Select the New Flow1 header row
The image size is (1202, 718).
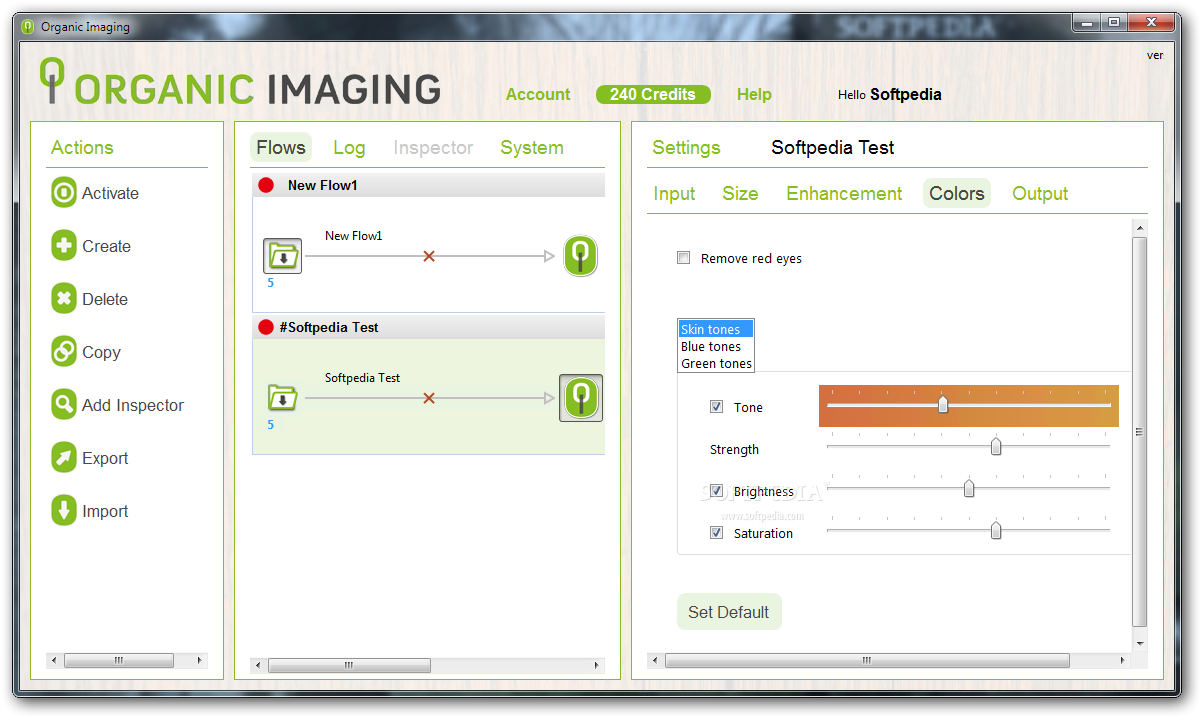coord(428,185)
